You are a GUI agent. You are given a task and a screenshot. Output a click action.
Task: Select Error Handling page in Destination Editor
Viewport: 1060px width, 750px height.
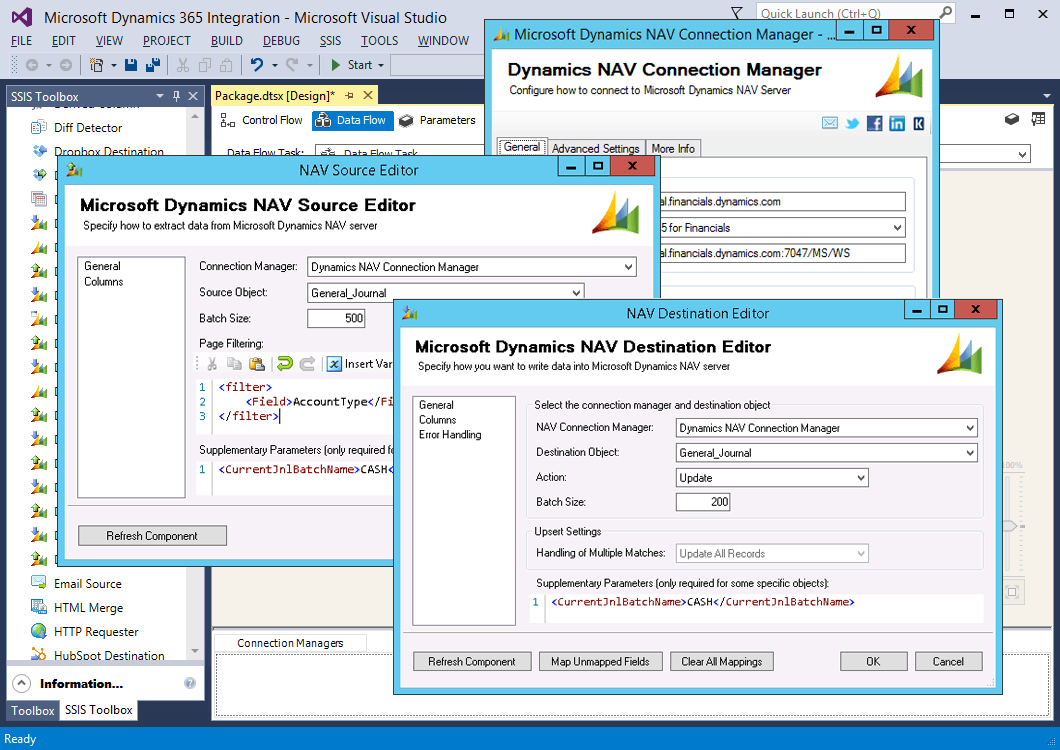tap(450, 434)
